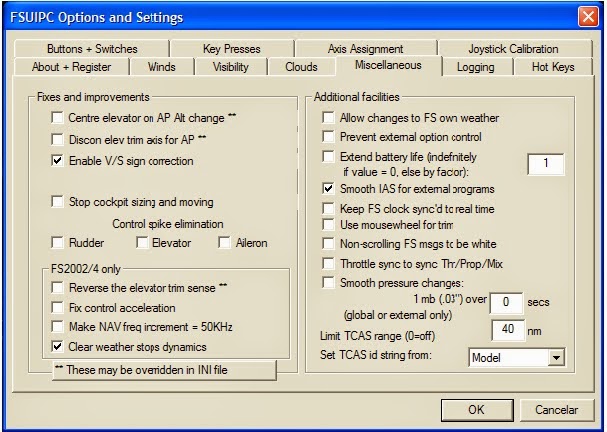This screenshot has height=432, width=607.
Task: Open the About + Register tab
Action: click(x=72, y=67)
